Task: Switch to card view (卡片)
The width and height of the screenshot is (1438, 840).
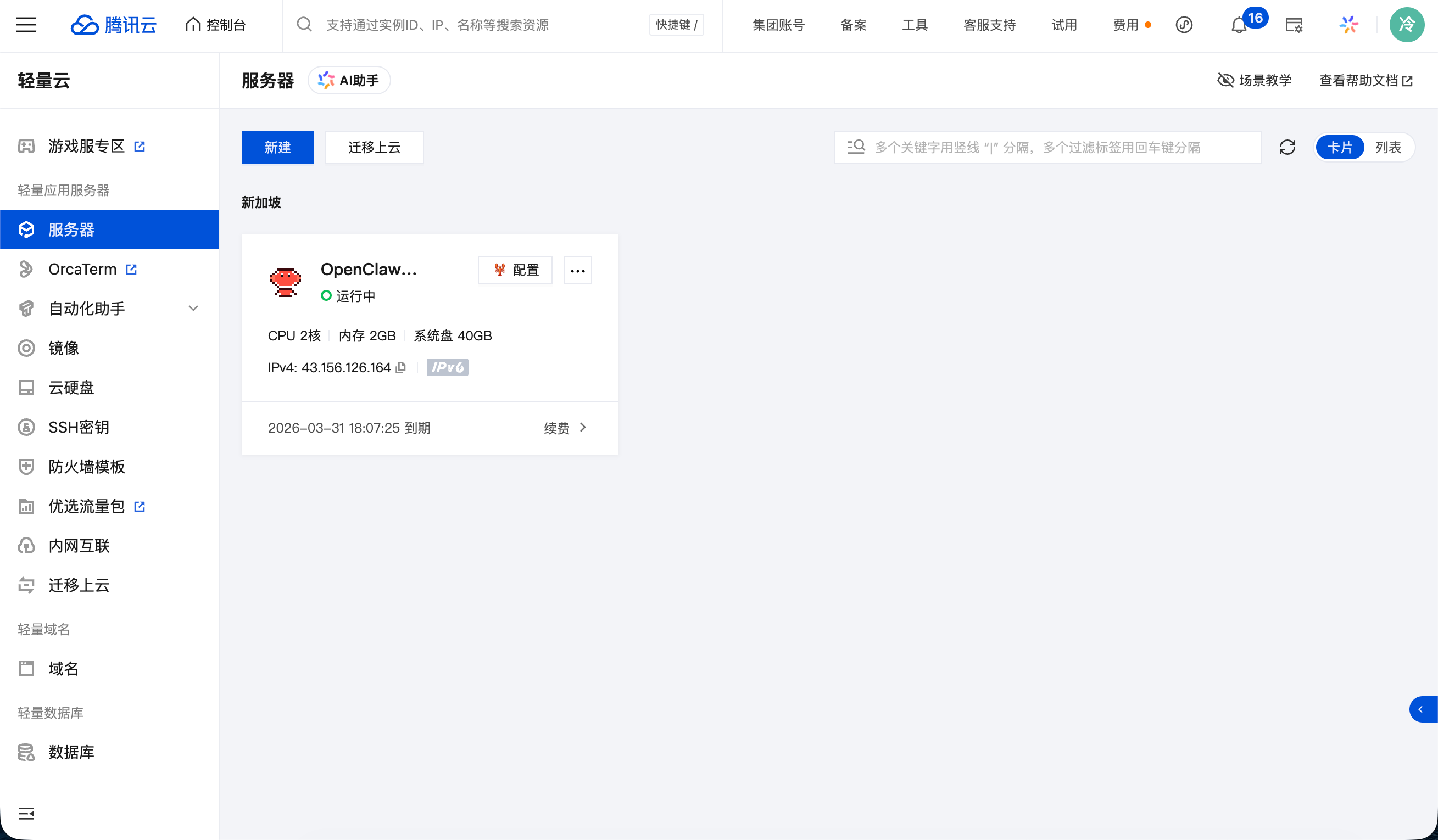Action: point(1339,147)
